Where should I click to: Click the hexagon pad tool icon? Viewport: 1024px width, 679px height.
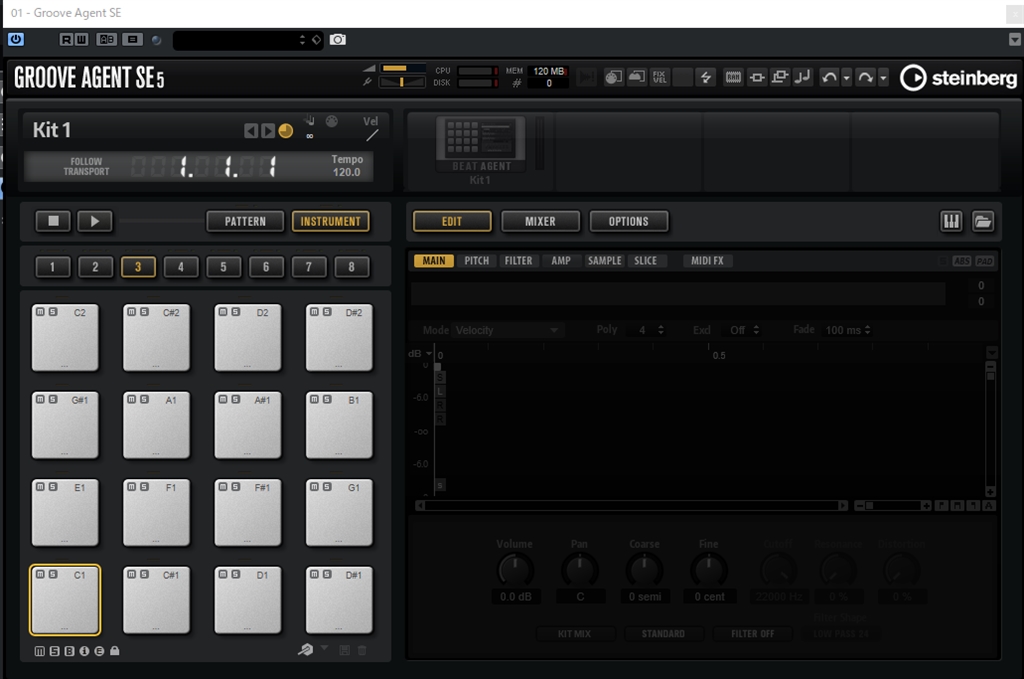pyautogui.click(x=305, y=650)
